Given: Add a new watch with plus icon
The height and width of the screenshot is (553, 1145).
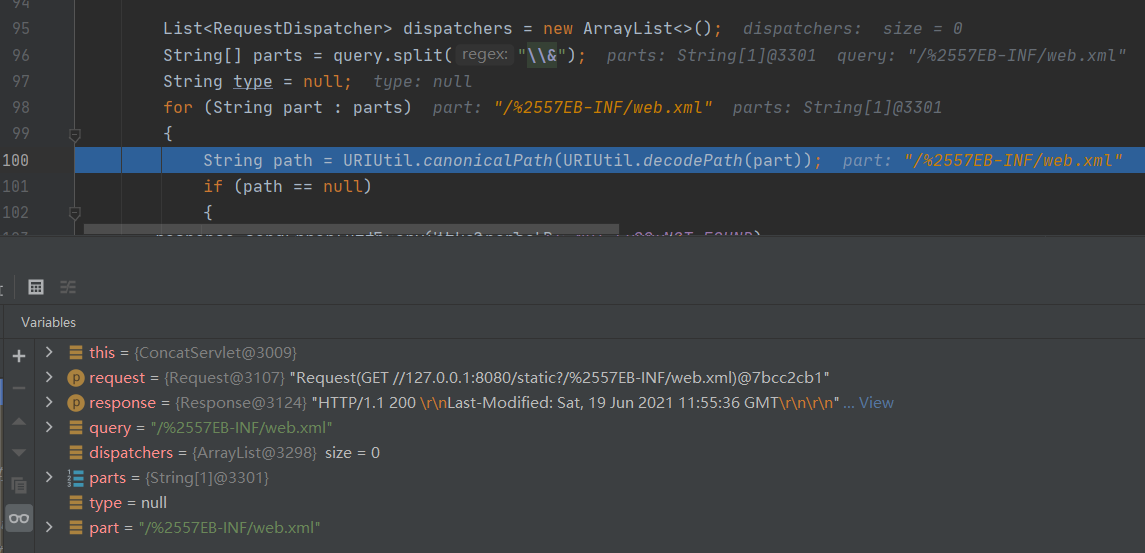Looking at the screenshot, I should click(x=18, y=356).
